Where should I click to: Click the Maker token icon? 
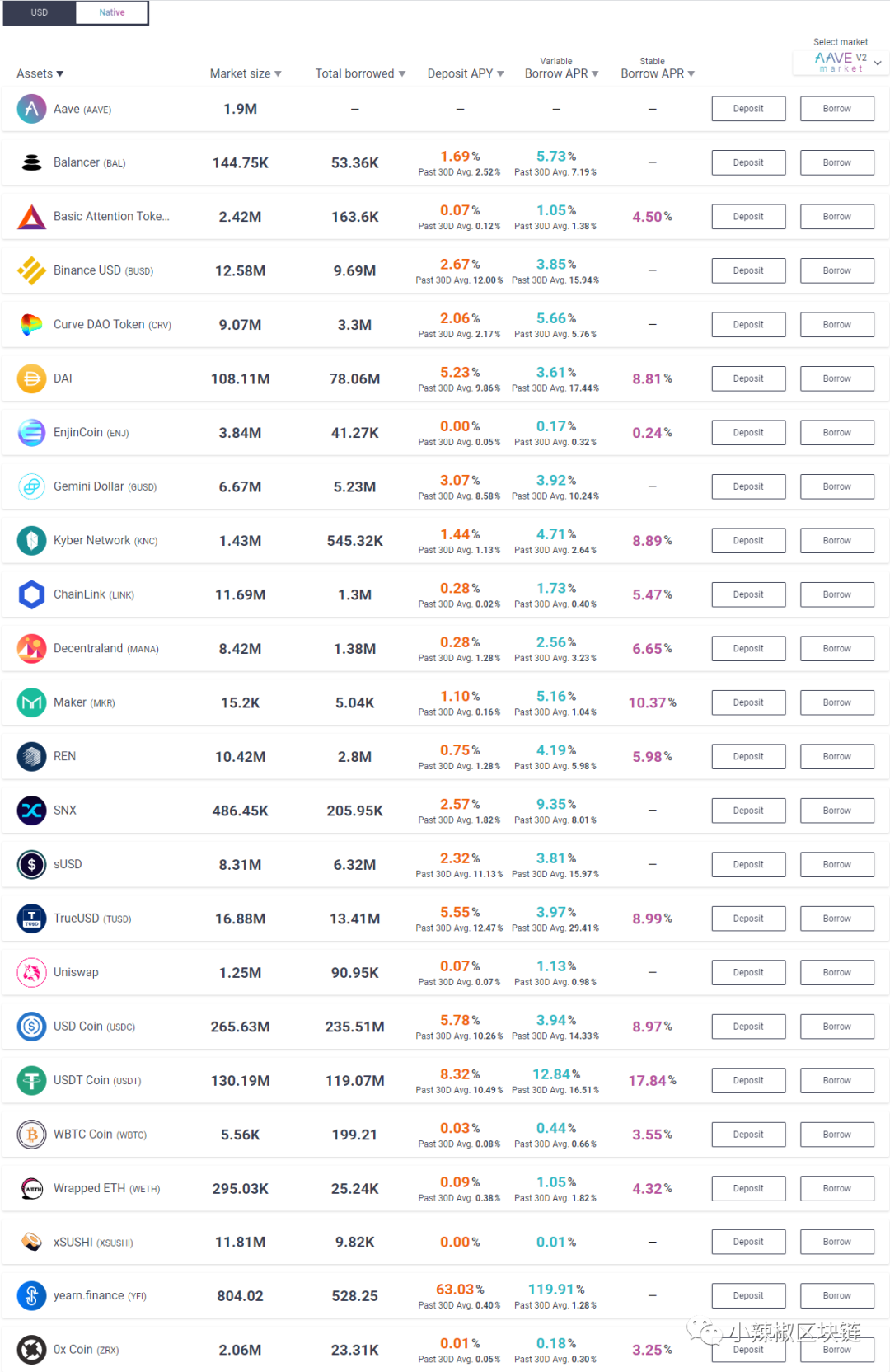coord(31,702)
